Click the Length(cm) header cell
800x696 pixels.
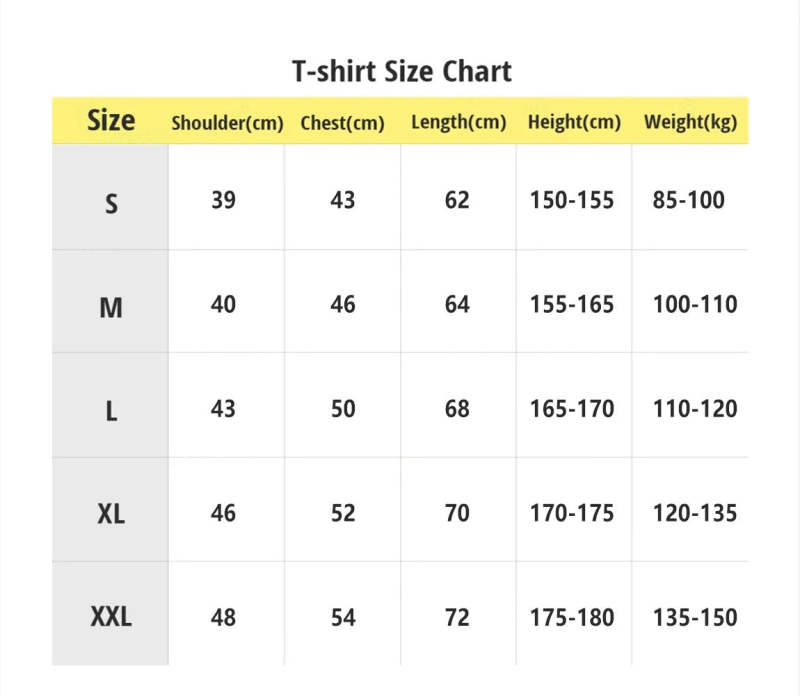tap(458, 123)
